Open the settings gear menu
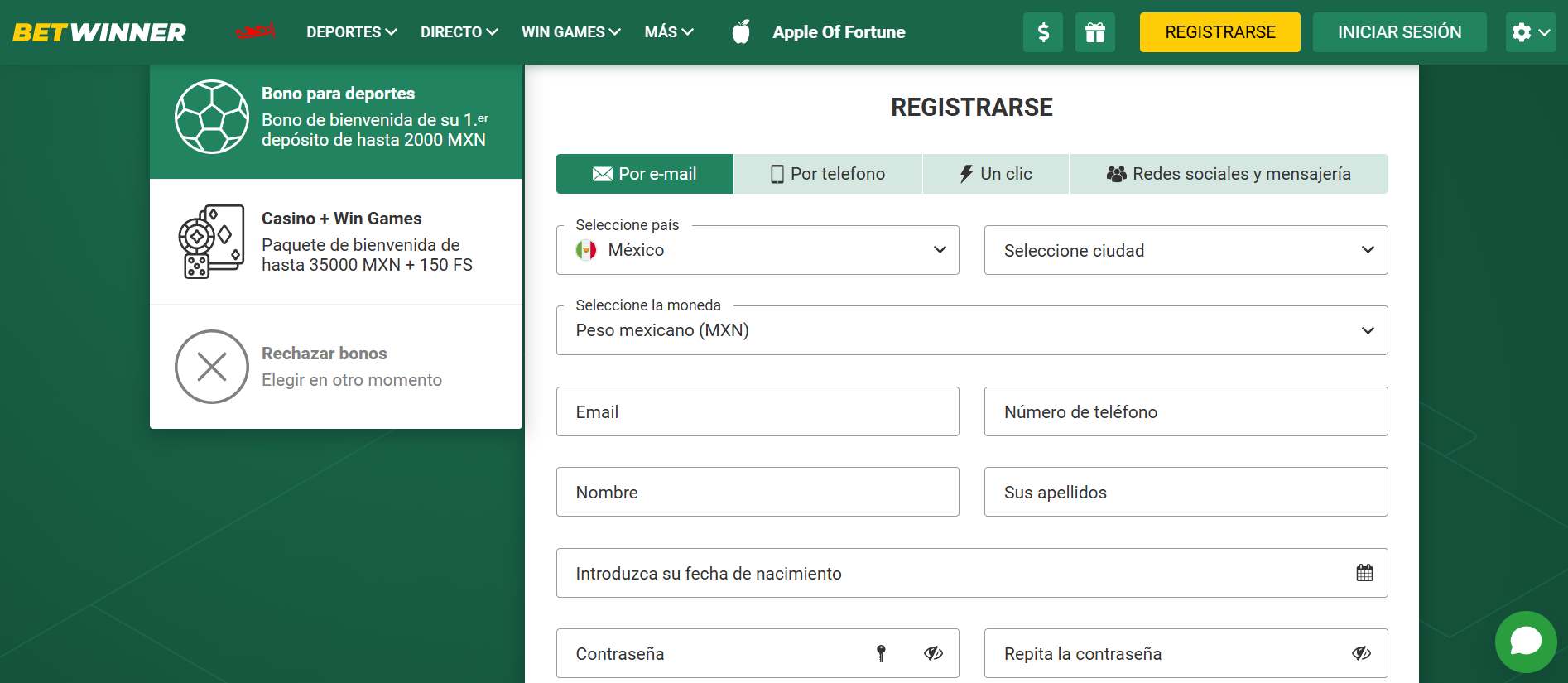This screenshot has width=1568, height=683. click(x=1530, y=32)
